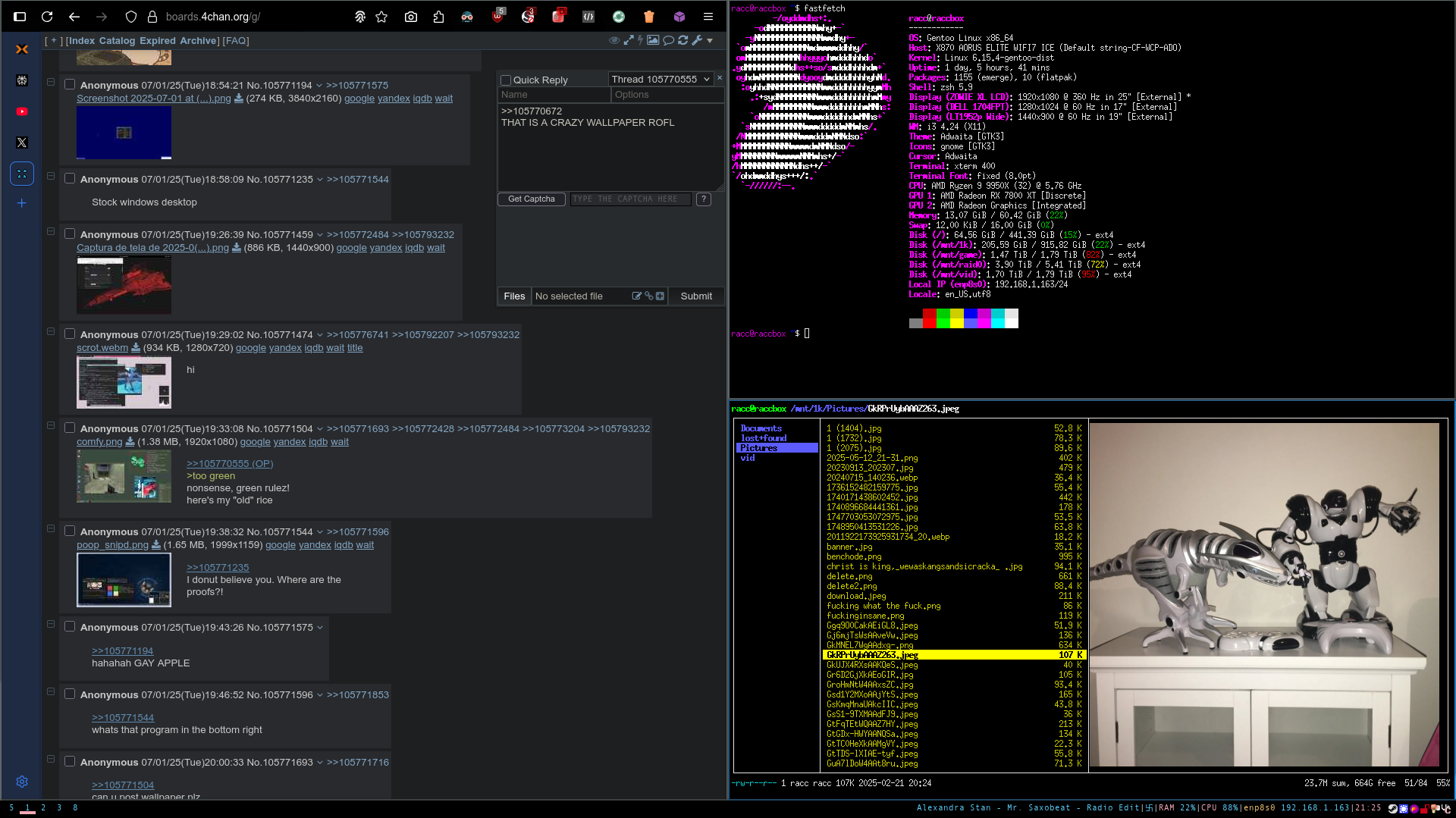The height and width of the screenshot is (818, 1456).
Task: Click the cyan color swatch in fastfetch
Action: (998, 318)
